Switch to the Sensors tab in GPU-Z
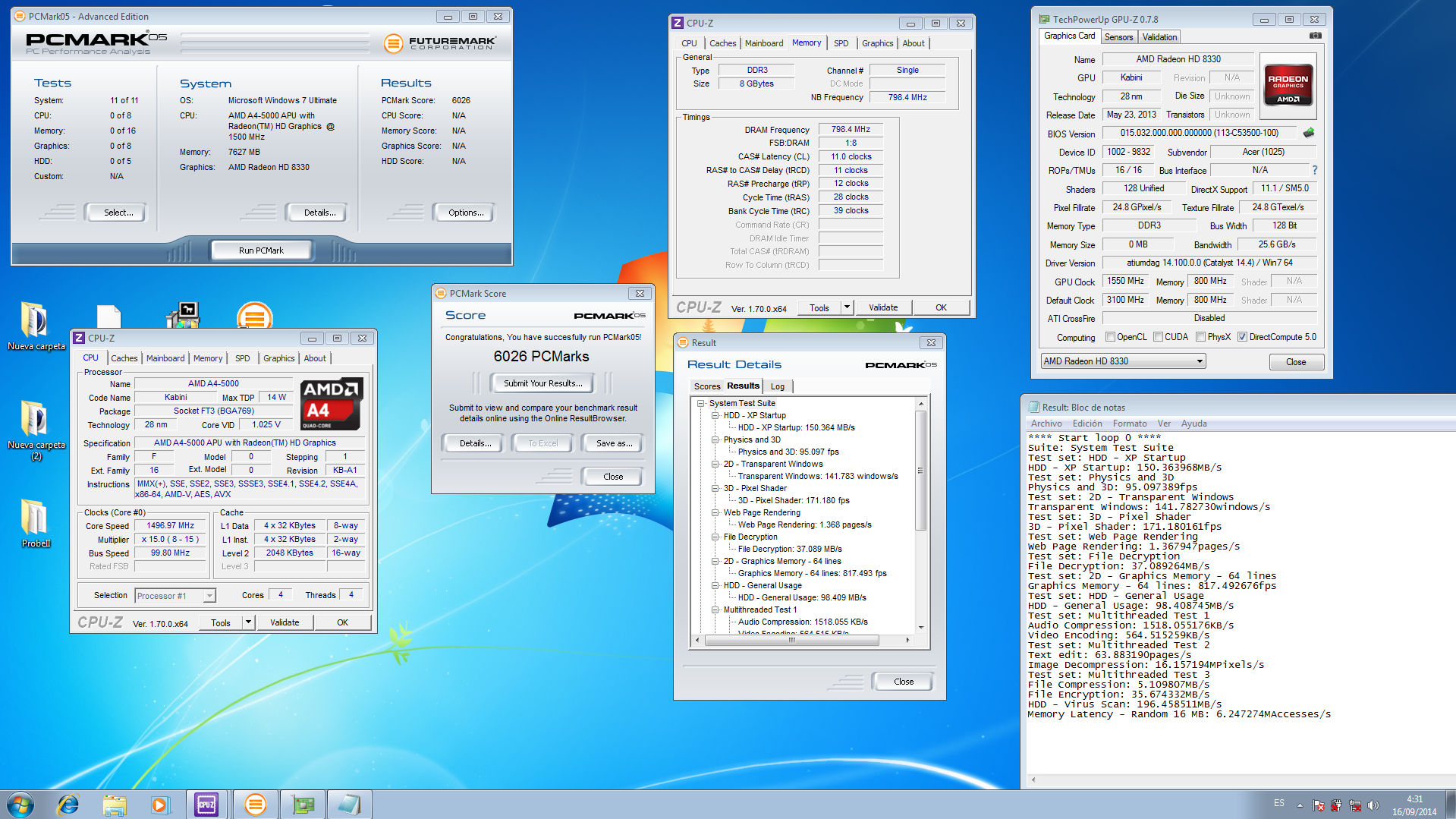Screen dimensions: 1456x819 pyautogui.click(x=1118, y=37)
